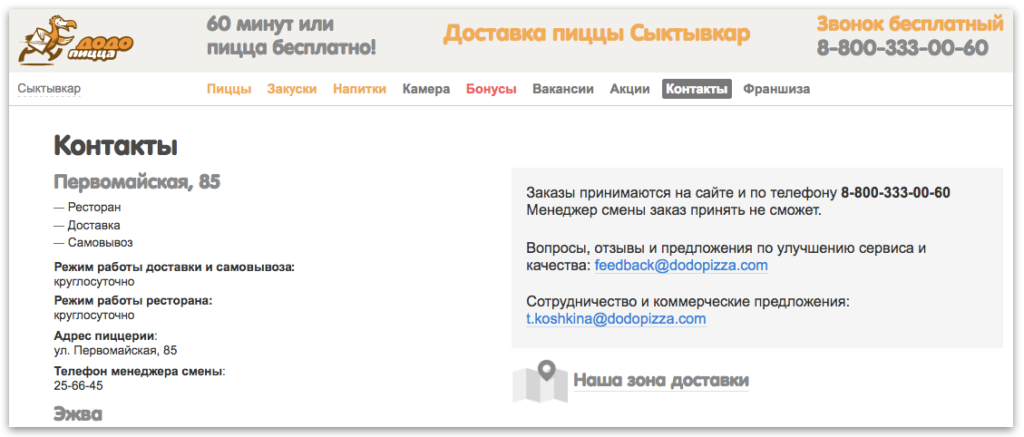This screenshot has width=1024, height=437.
Task: Open the Закуски menu section
Action: (x=292, y=89)
